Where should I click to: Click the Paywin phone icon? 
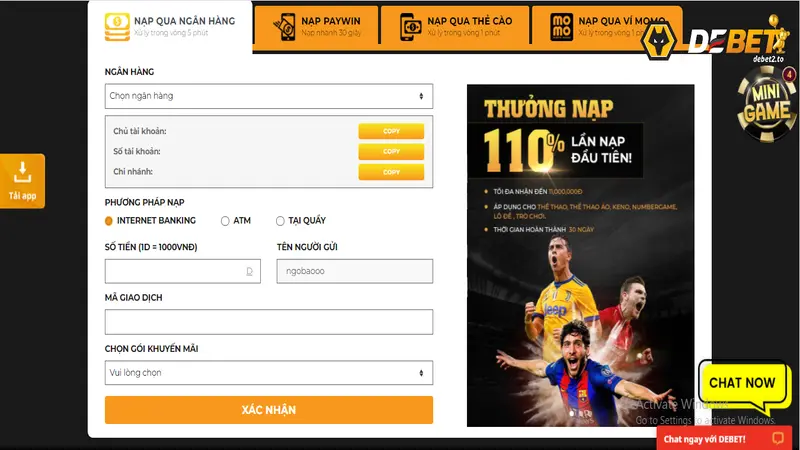(285, 27)
